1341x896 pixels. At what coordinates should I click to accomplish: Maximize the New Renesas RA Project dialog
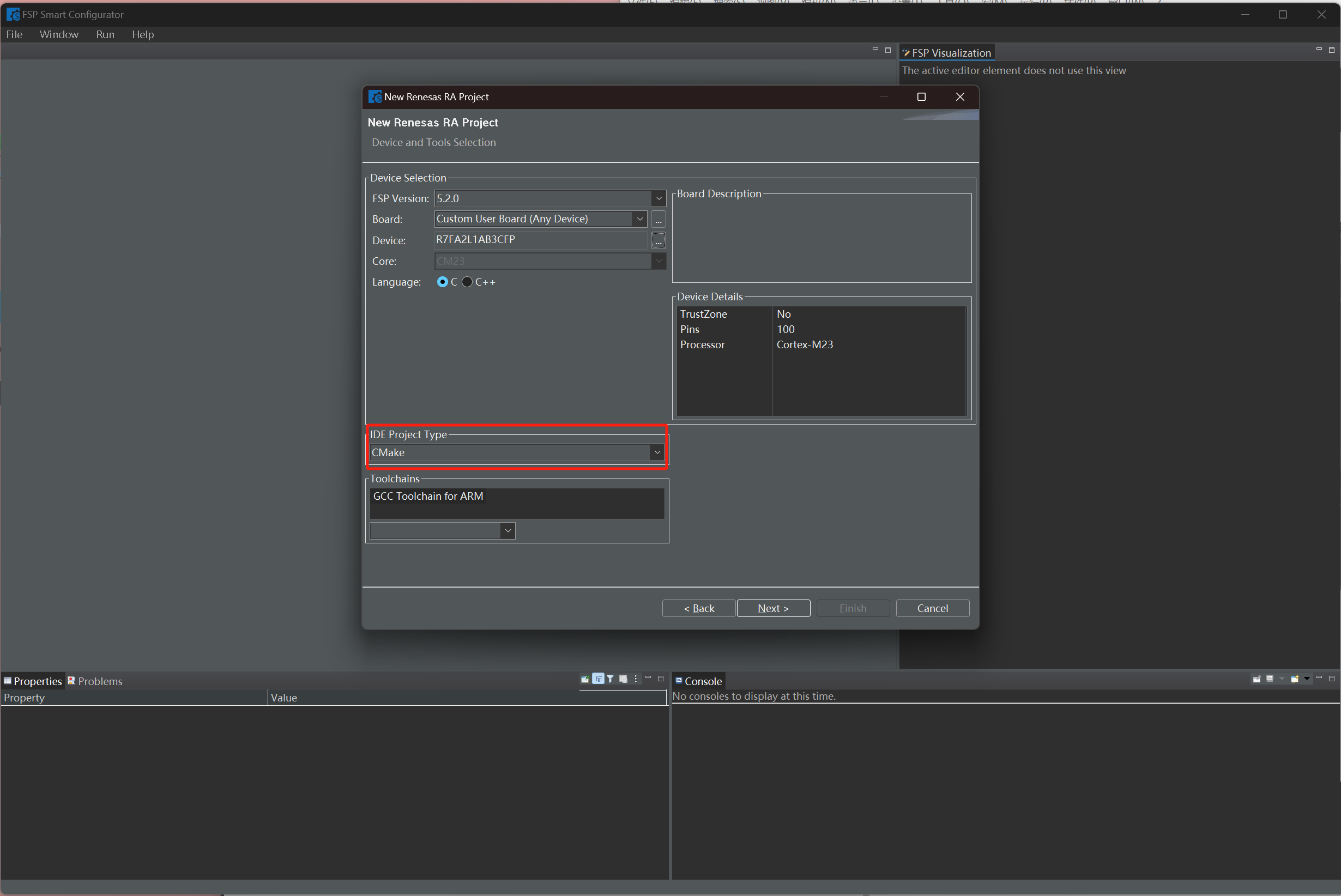(x=921, y=96)
